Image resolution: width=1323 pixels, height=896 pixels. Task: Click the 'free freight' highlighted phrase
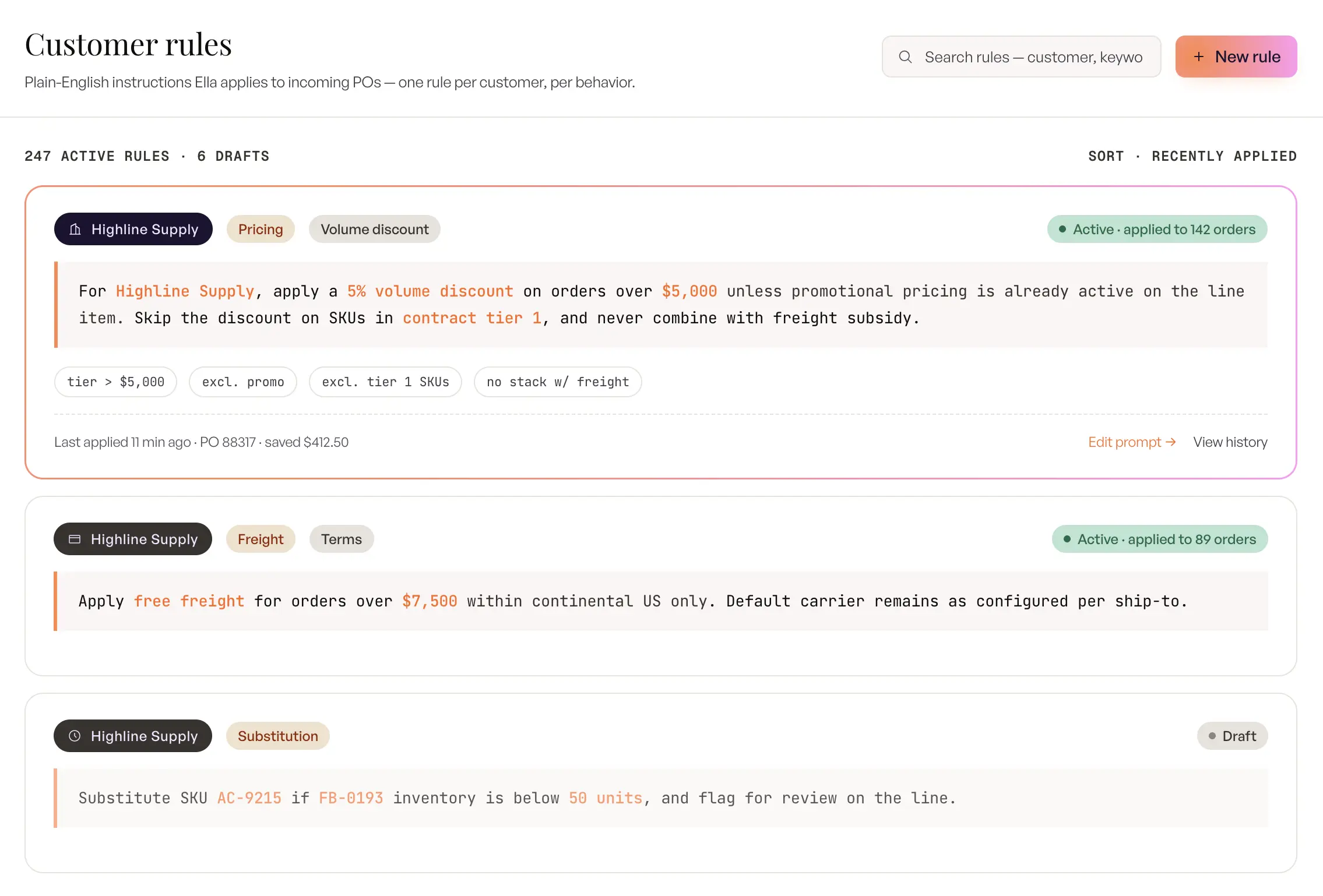click(x=189, y=601)
